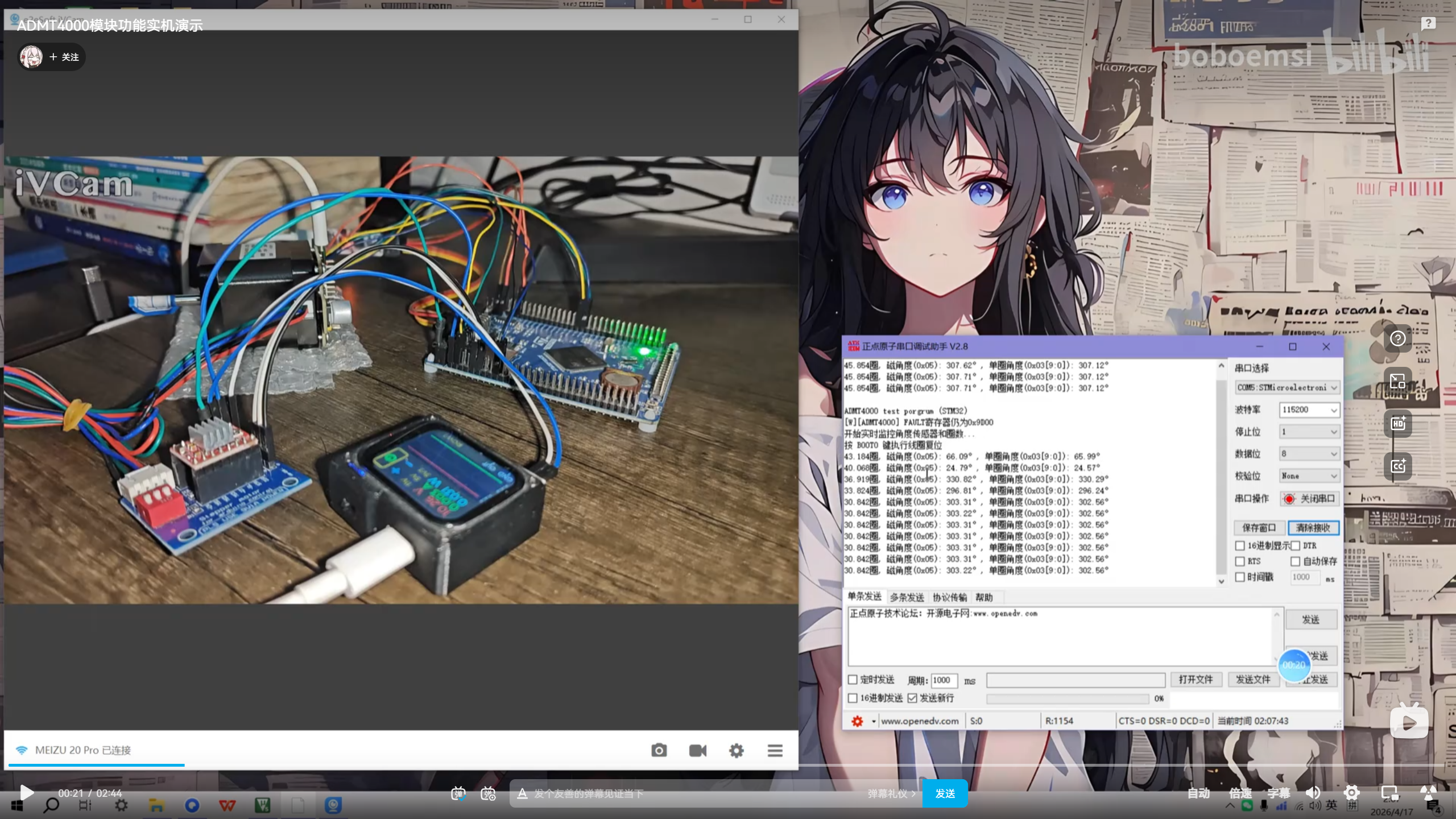1456x819 pixels.
Task: Play the bilibili video
Action: click(27, 792)
